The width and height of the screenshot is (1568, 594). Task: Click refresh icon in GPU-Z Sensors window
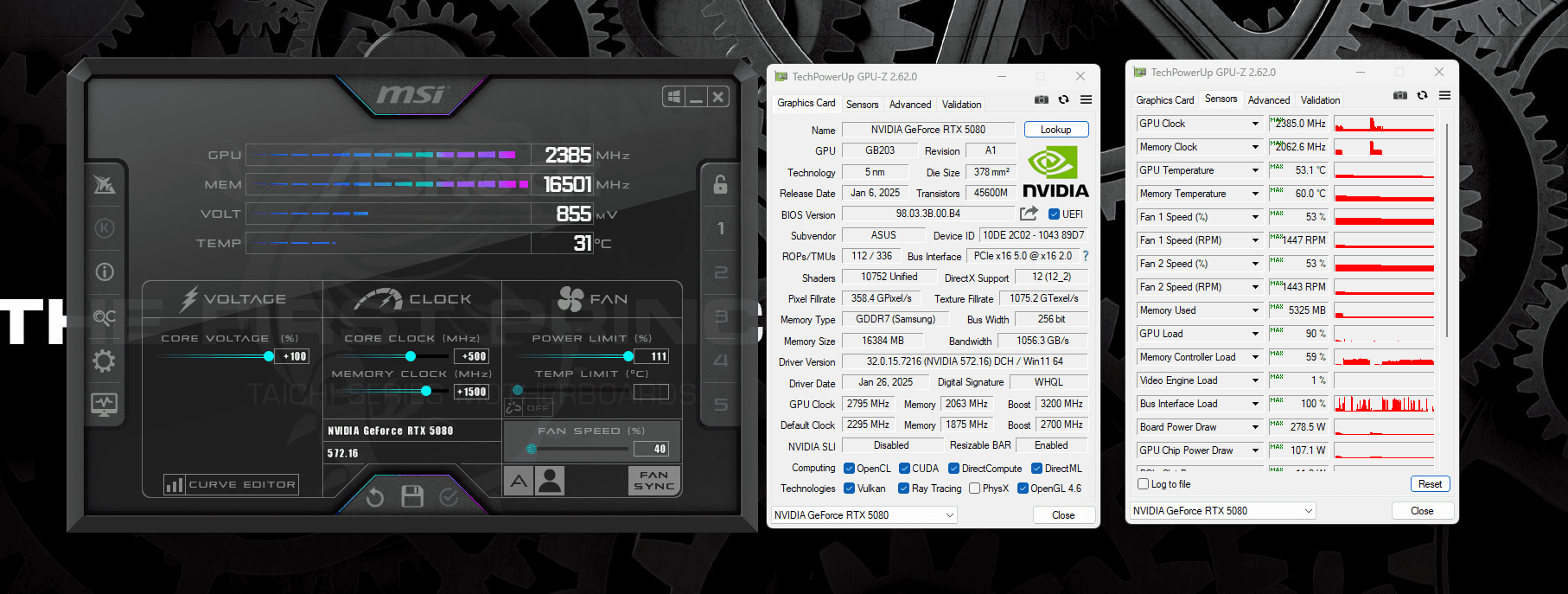click(1423, 95)
